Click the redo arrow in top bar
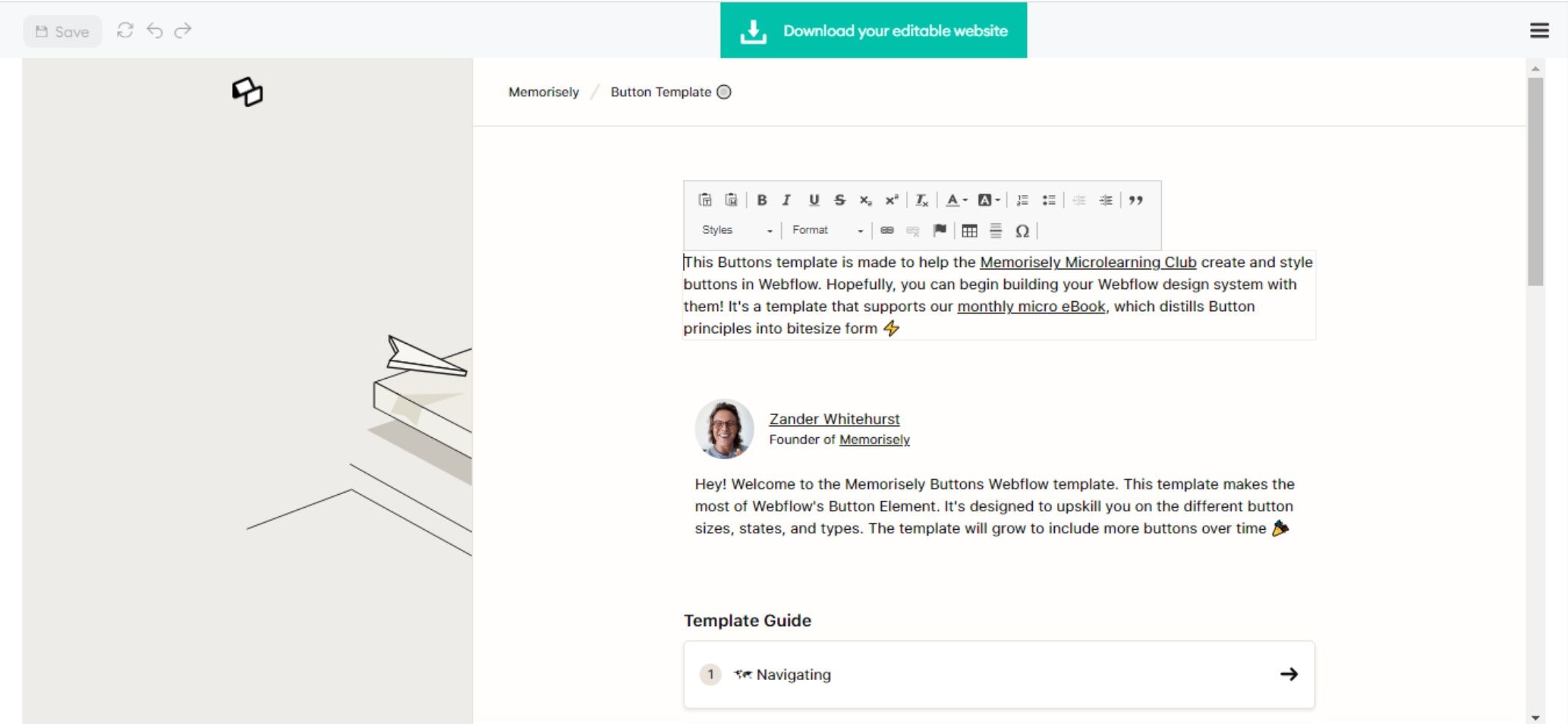The height and width of the screenshot is (724, 1568). pyautogui.click(x=183, y=30)
